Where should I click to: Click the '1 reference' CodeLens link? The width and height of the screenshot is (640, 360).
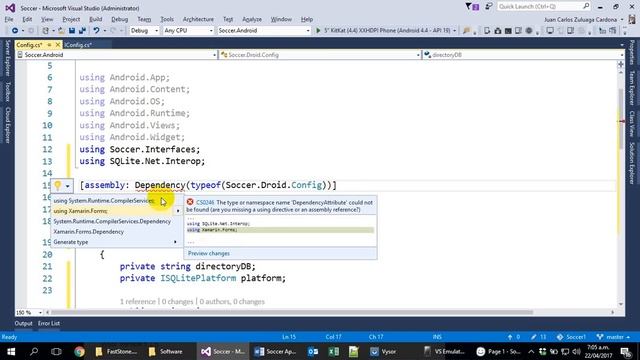coord(138,302)
